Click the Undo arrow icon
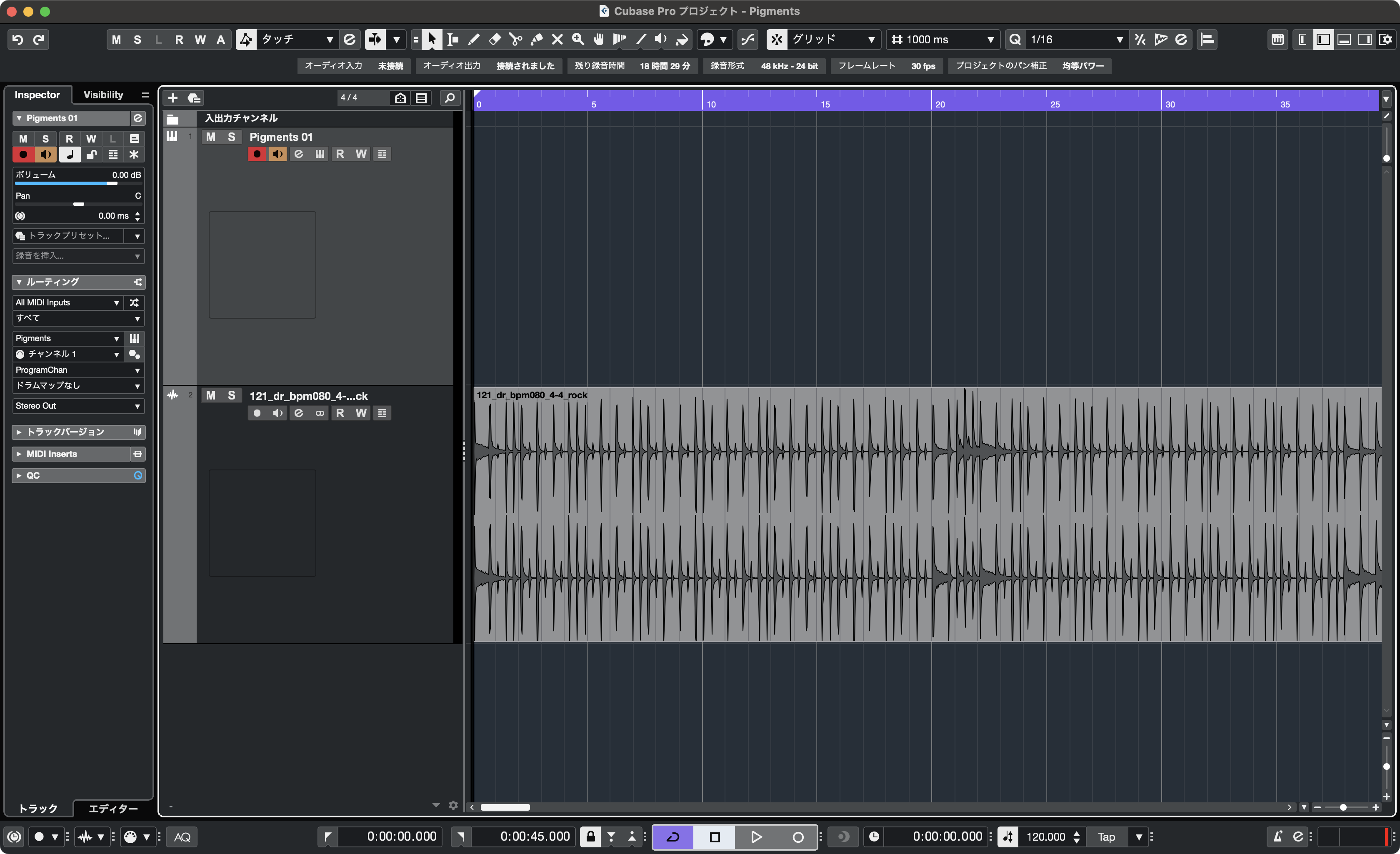1400x854 pixels. (x=17, y=39)
